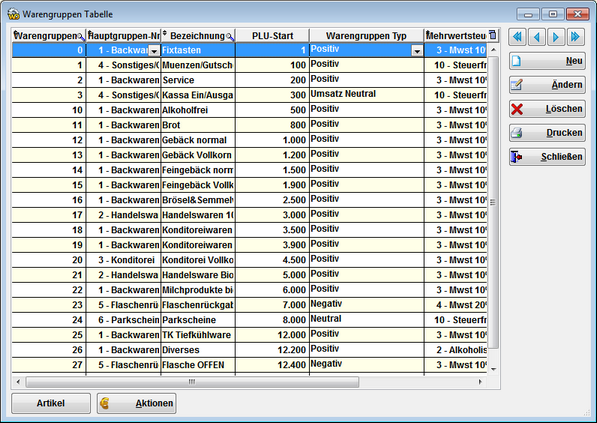Select the Parkscheine row
Viewport: 597px width, 423px height.
[x=249, y=320]
